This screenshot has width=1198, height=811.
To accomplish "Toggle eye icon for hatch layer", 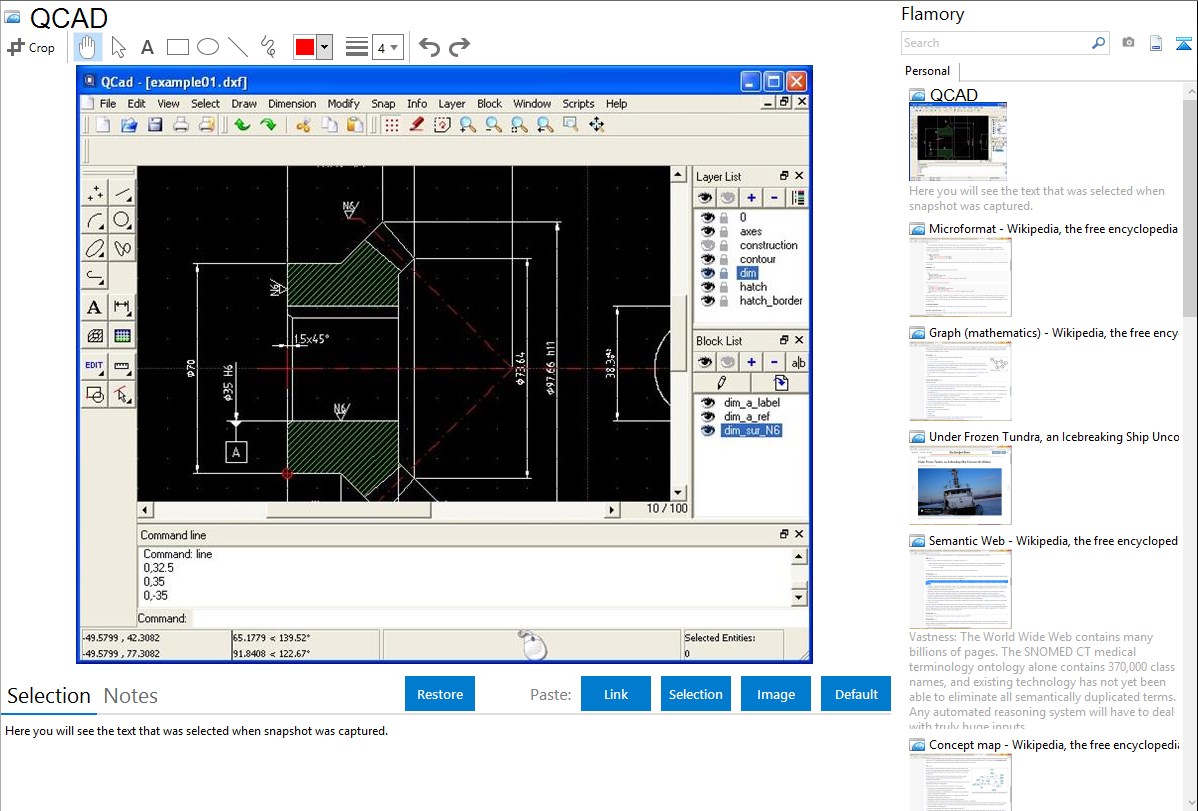I will tap(707, 287).
